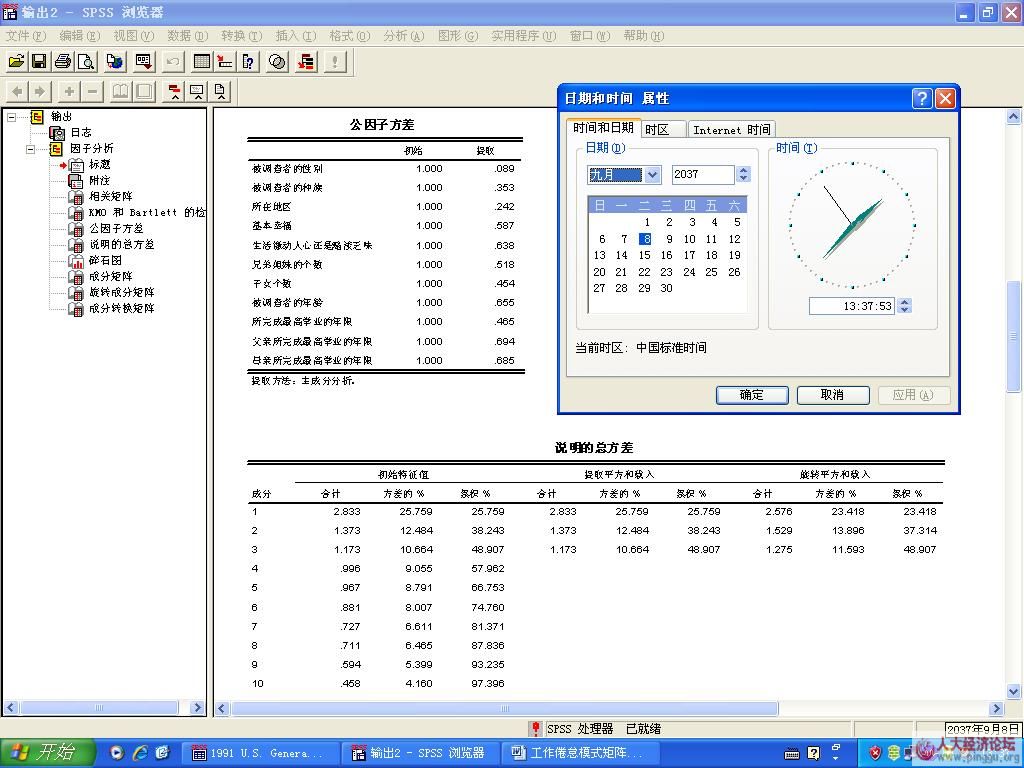Screen dimensions: 1024x768
Task: Click the Demote right arrow outline icon
Action: coord(40,91)
